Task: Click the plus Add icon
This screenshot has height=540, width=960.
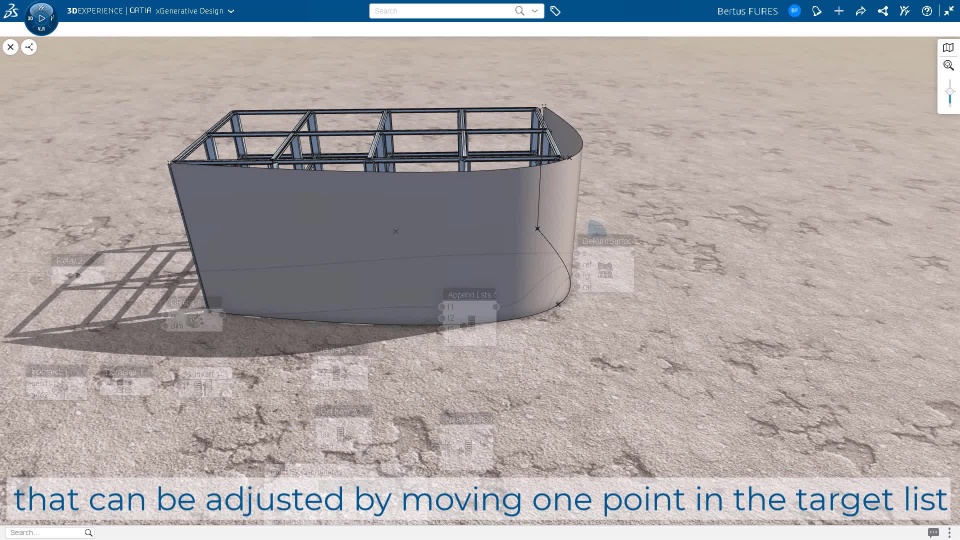Action: pyautogui.click(x=839, y=11)
